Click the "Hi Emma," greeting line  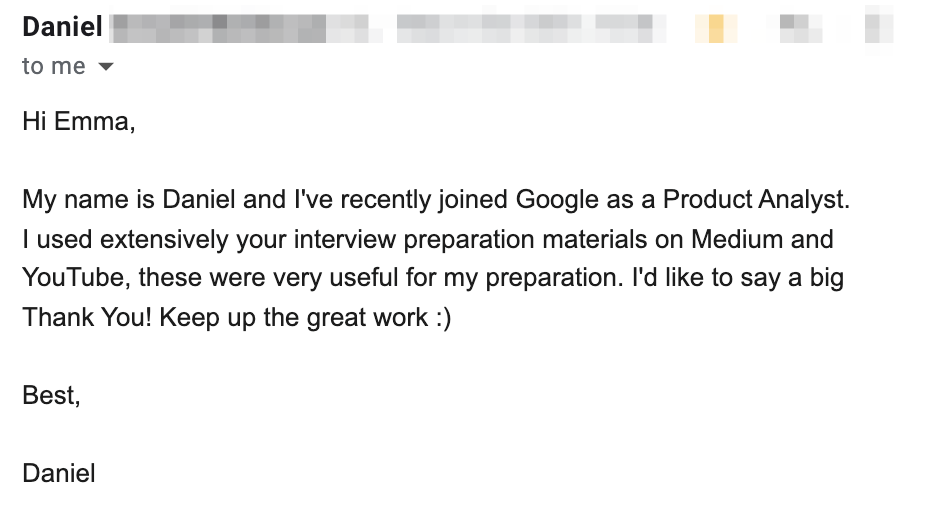[x=78, y=122]
